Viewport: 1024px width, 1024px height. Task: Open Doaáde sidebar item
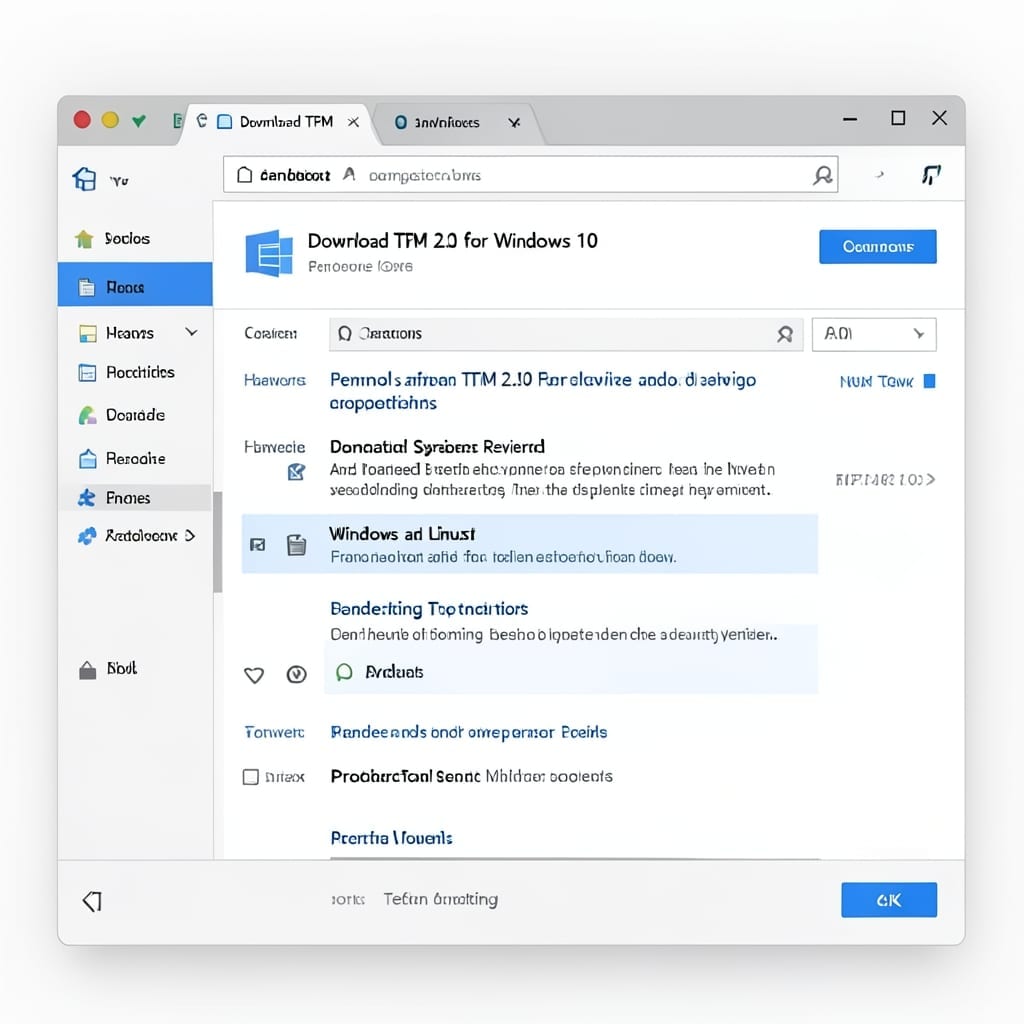pyautogui.click(x=135, y=415)
